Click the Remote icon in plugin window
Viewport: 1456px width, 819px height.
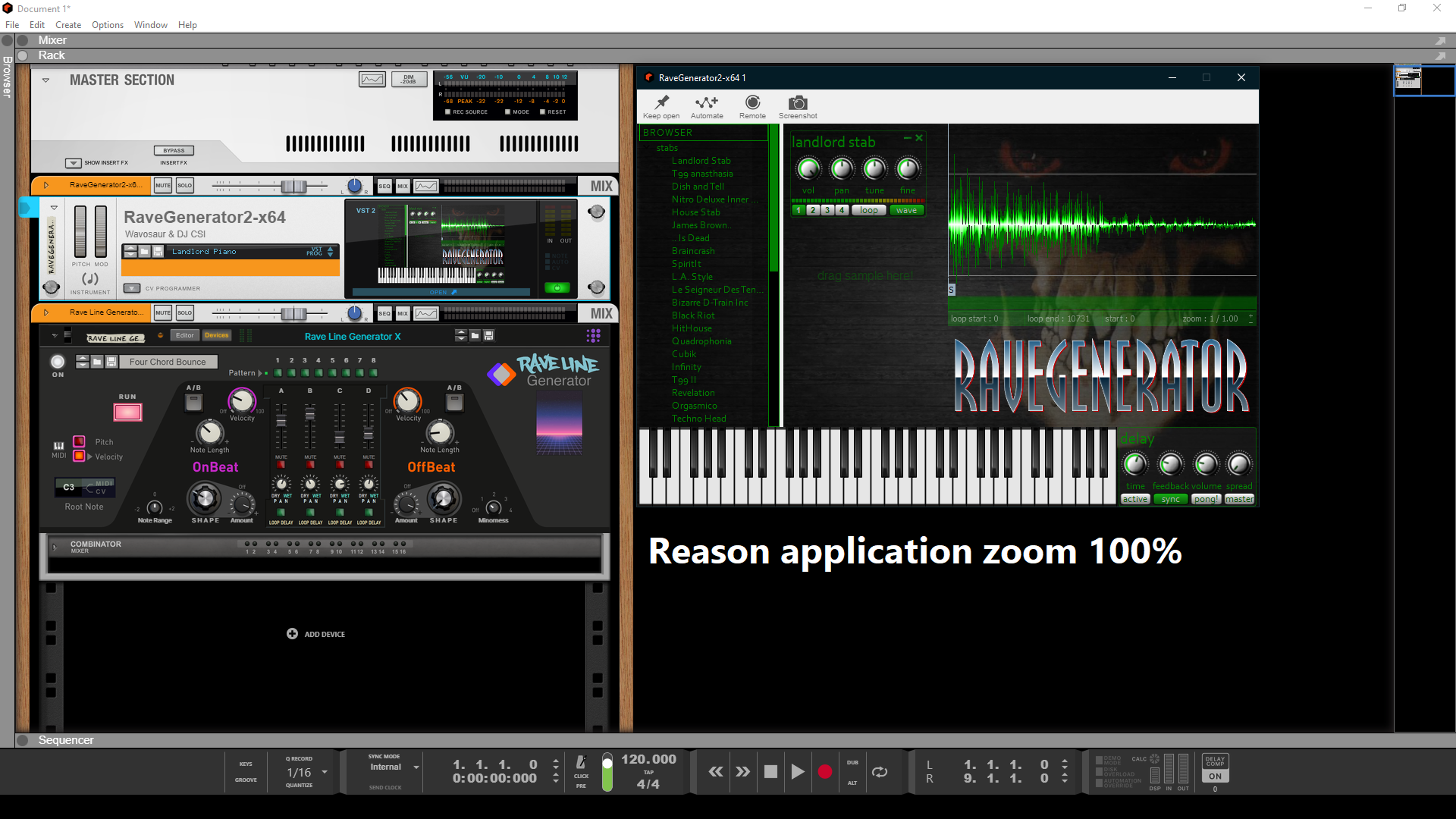[x=752, y=102]
